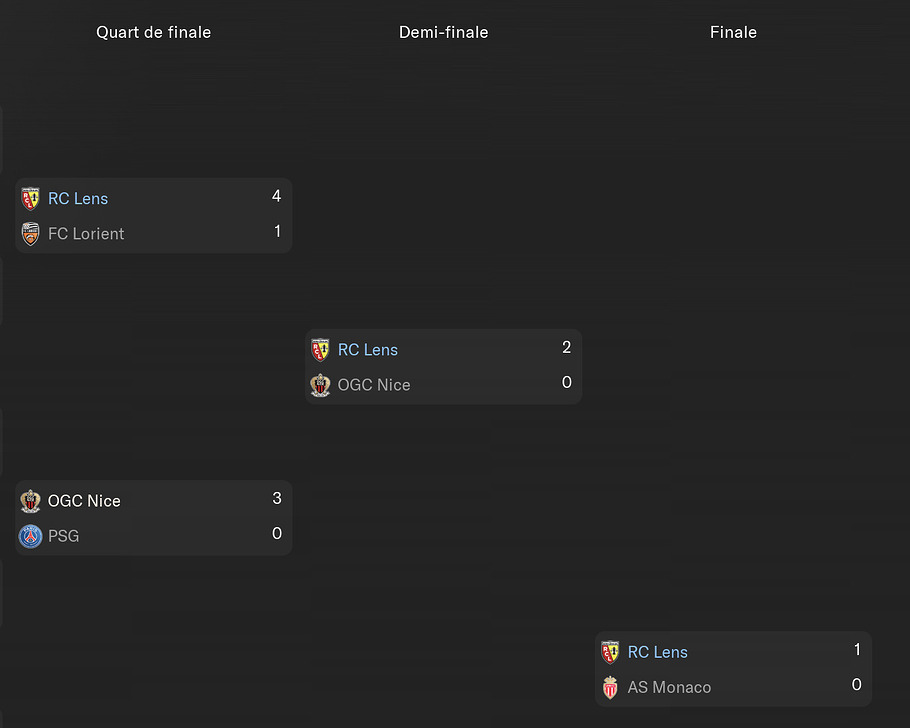Screen dimensions: 910x728
Task: Open the FC Lorient team name link
Action: (86, 234)
